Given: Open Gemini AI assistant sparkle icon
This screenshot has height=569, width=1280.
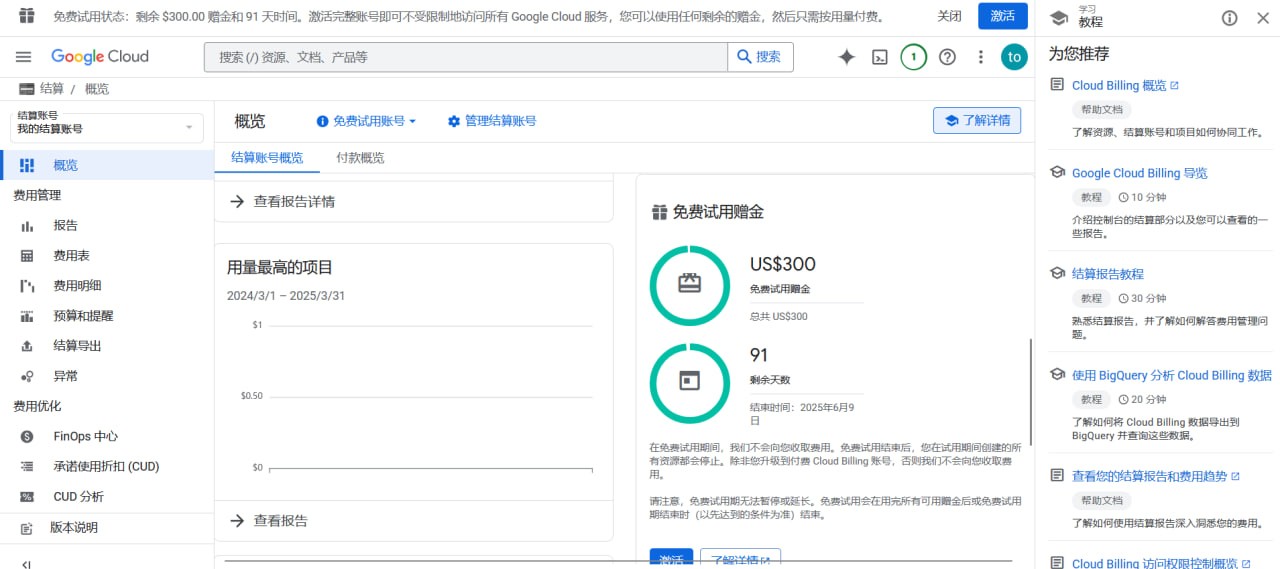Looking at the screenshot, I should (x=846, y=57).
